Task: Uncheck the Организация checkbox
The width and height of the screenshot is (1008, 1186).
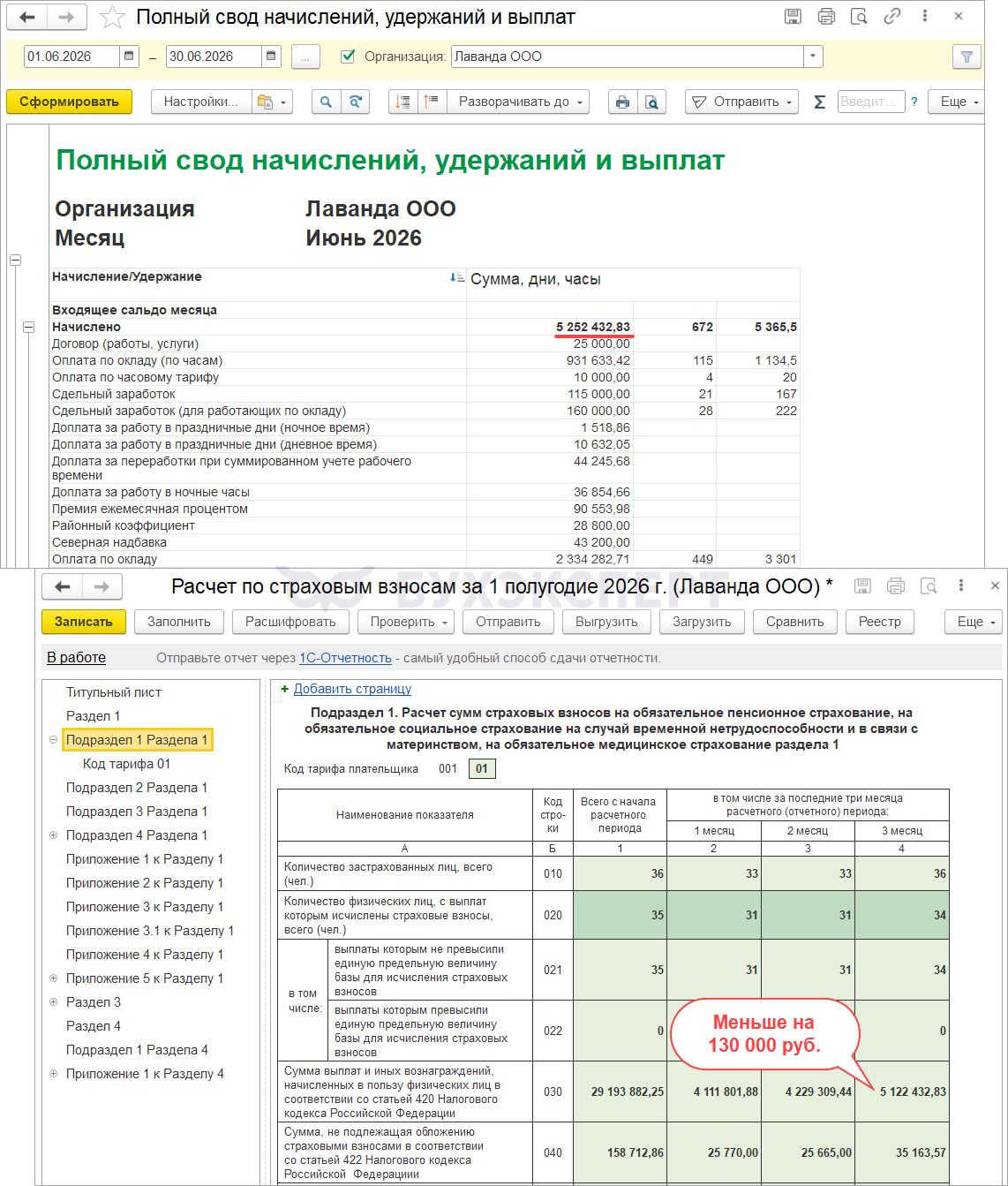Action: [x=348, y=57]
